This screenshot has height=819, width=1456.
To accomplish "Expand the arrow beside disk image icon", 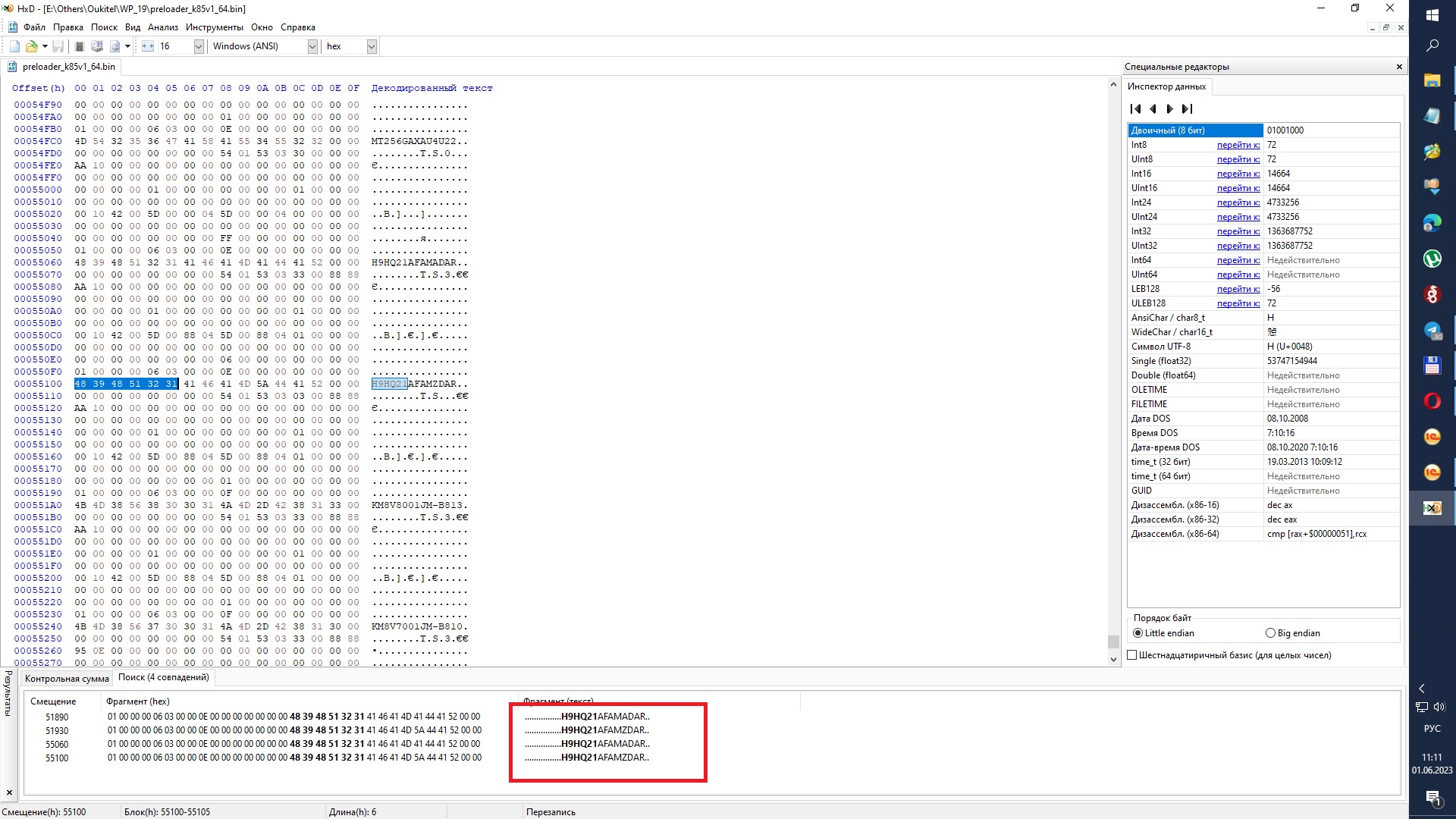I will click(127, 46).
